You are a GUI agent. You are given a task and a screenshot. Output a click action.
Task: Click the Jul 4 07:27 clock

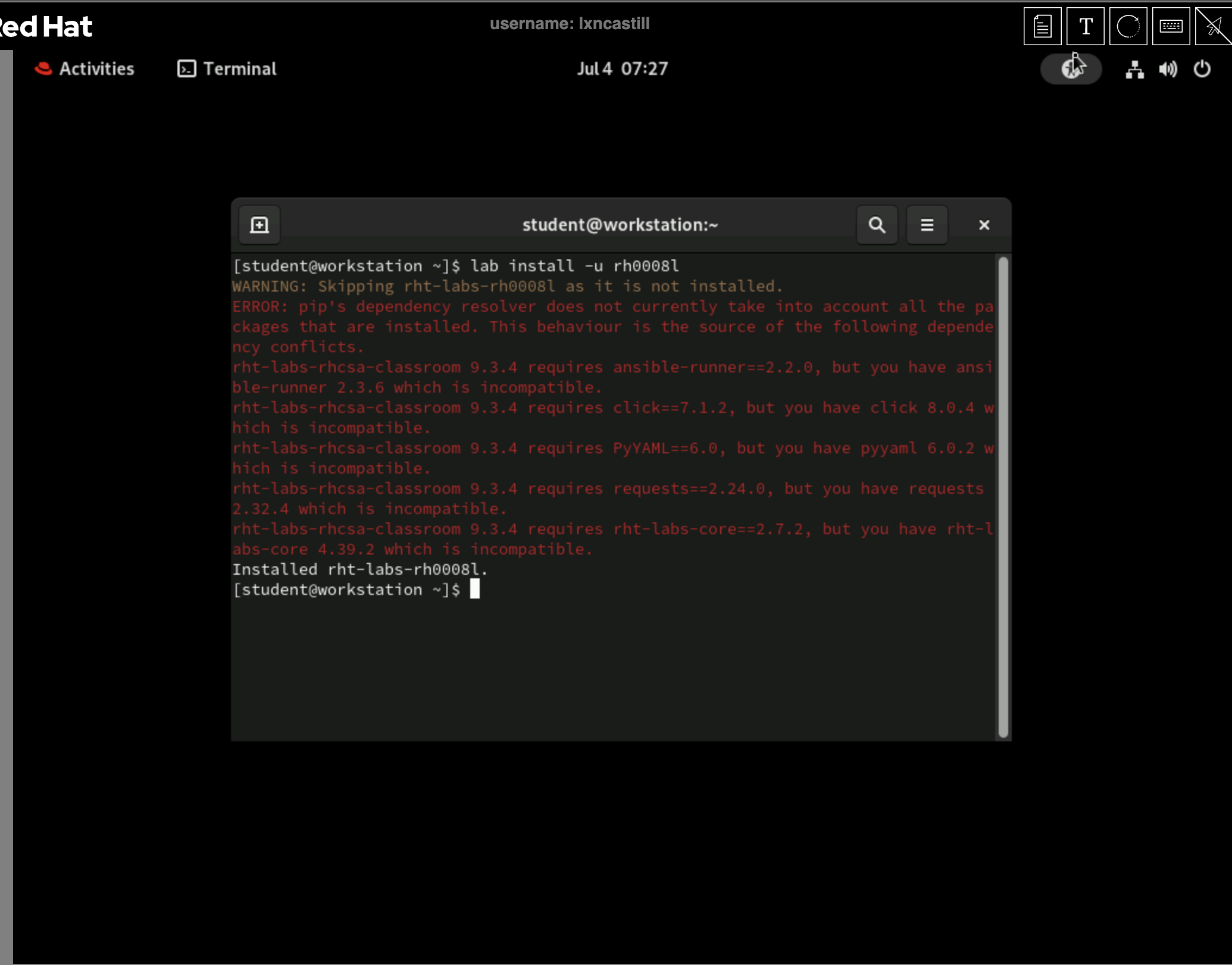(x=622, y=69)
